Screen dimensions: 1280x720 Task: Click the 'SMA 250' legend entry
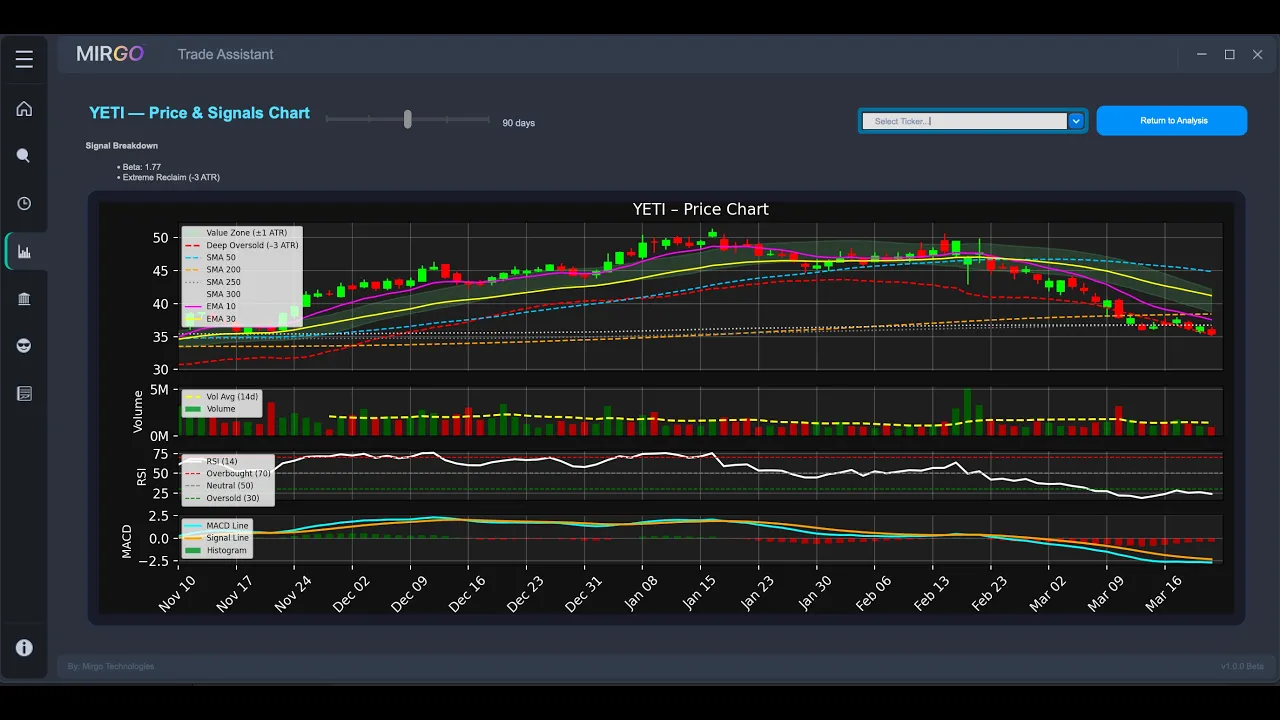(213, 282)
